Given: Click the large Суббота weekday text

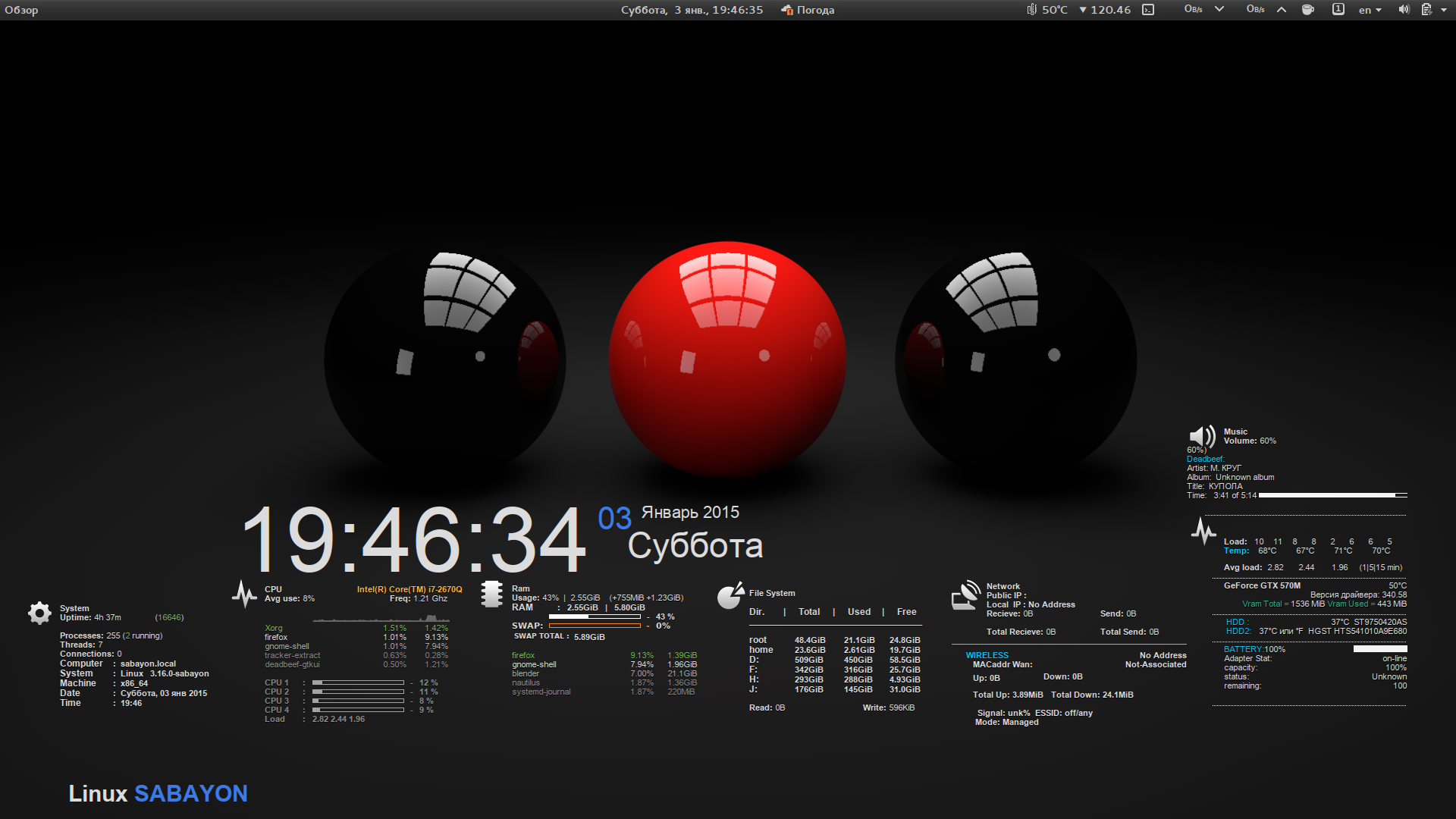Looking at the screenshot, I should (x=695, y=546).
